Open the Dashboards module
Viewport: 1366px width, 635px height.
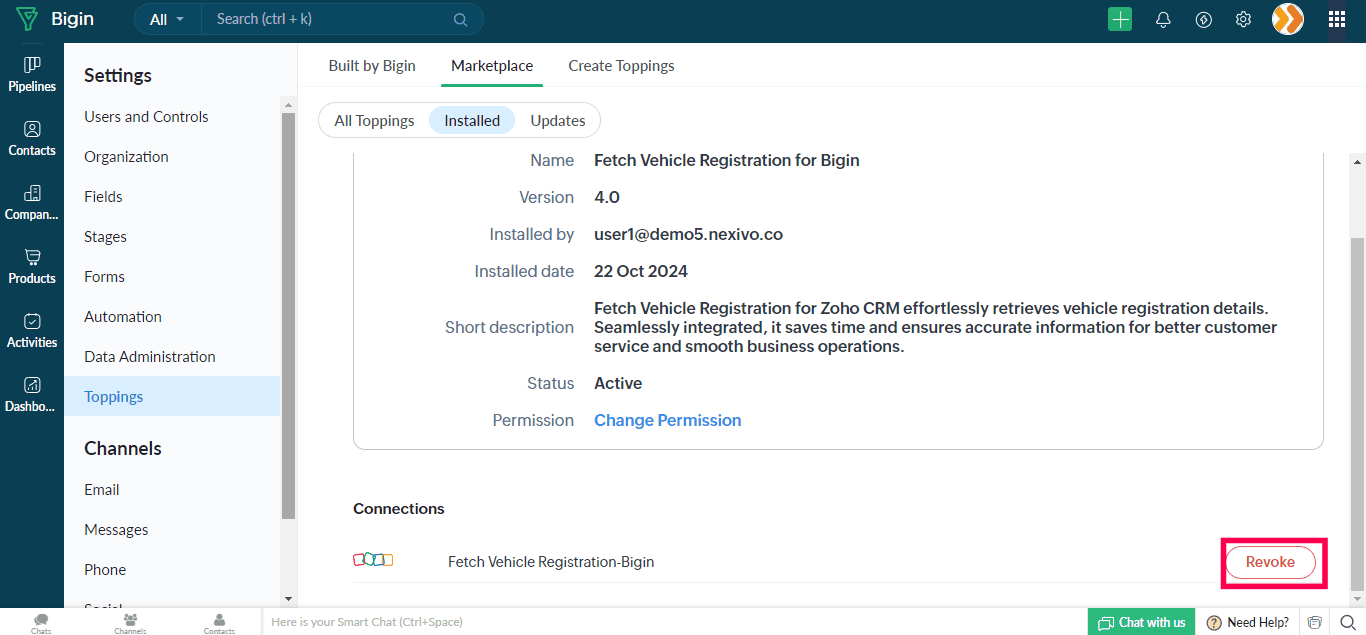click(x=32, y=394)
